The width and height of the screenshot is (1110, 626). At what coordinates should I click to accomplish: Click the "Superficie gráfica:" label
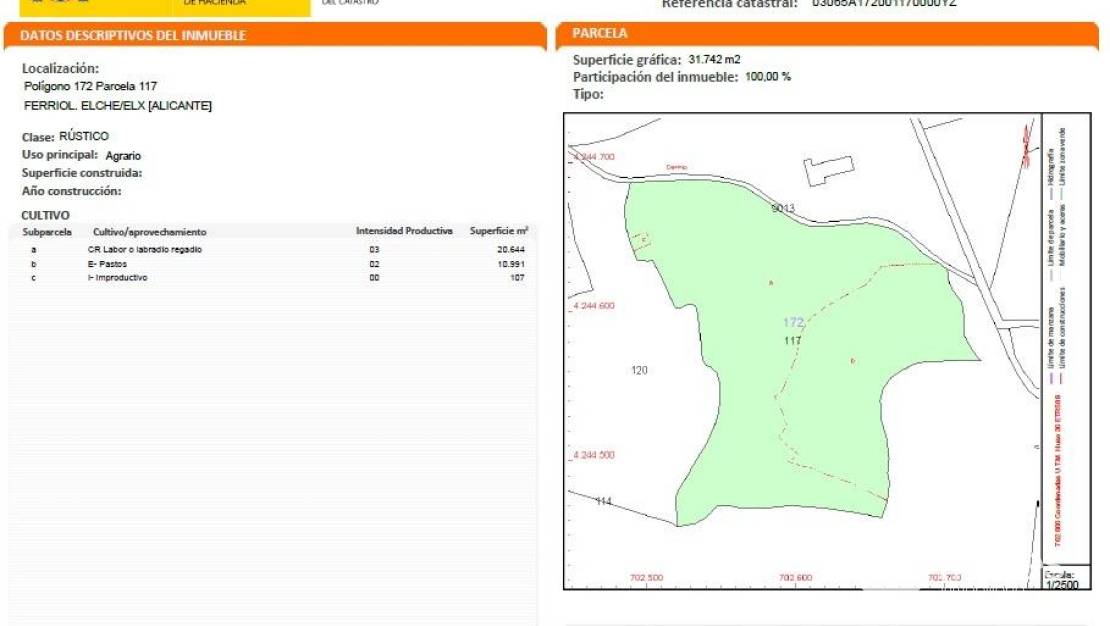point(627,60)
